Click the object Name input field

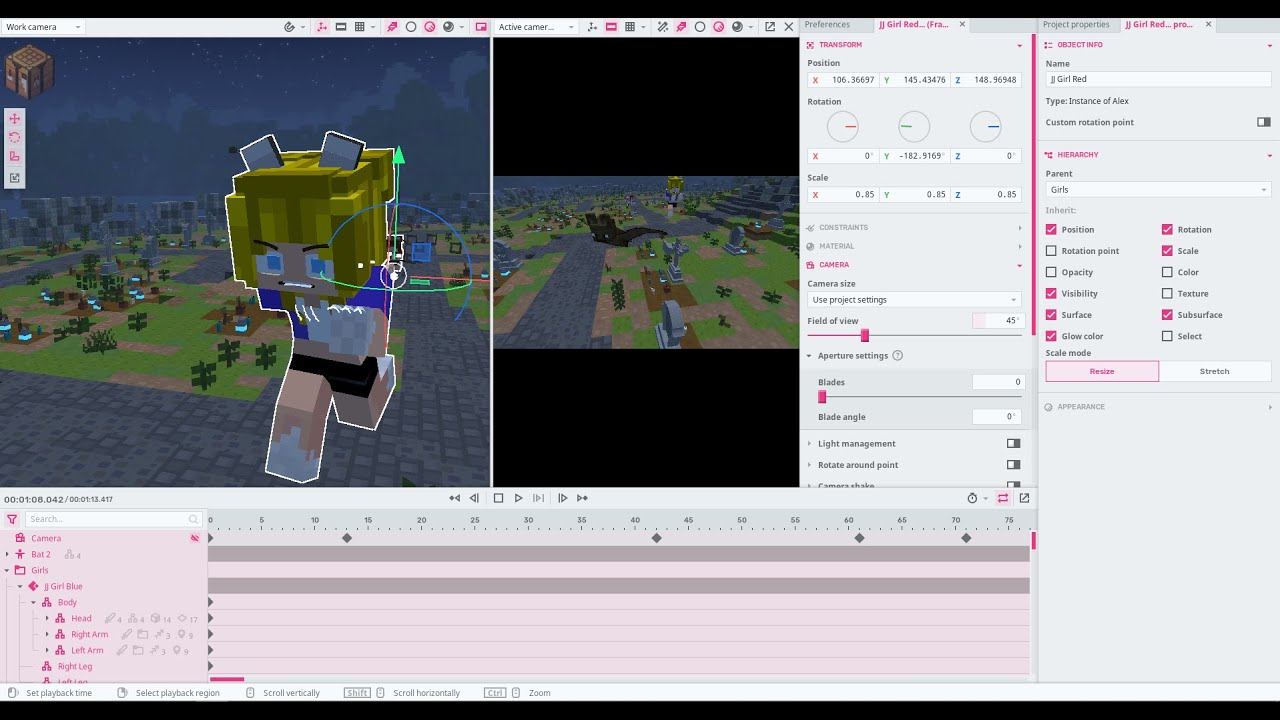(1158, 79)
